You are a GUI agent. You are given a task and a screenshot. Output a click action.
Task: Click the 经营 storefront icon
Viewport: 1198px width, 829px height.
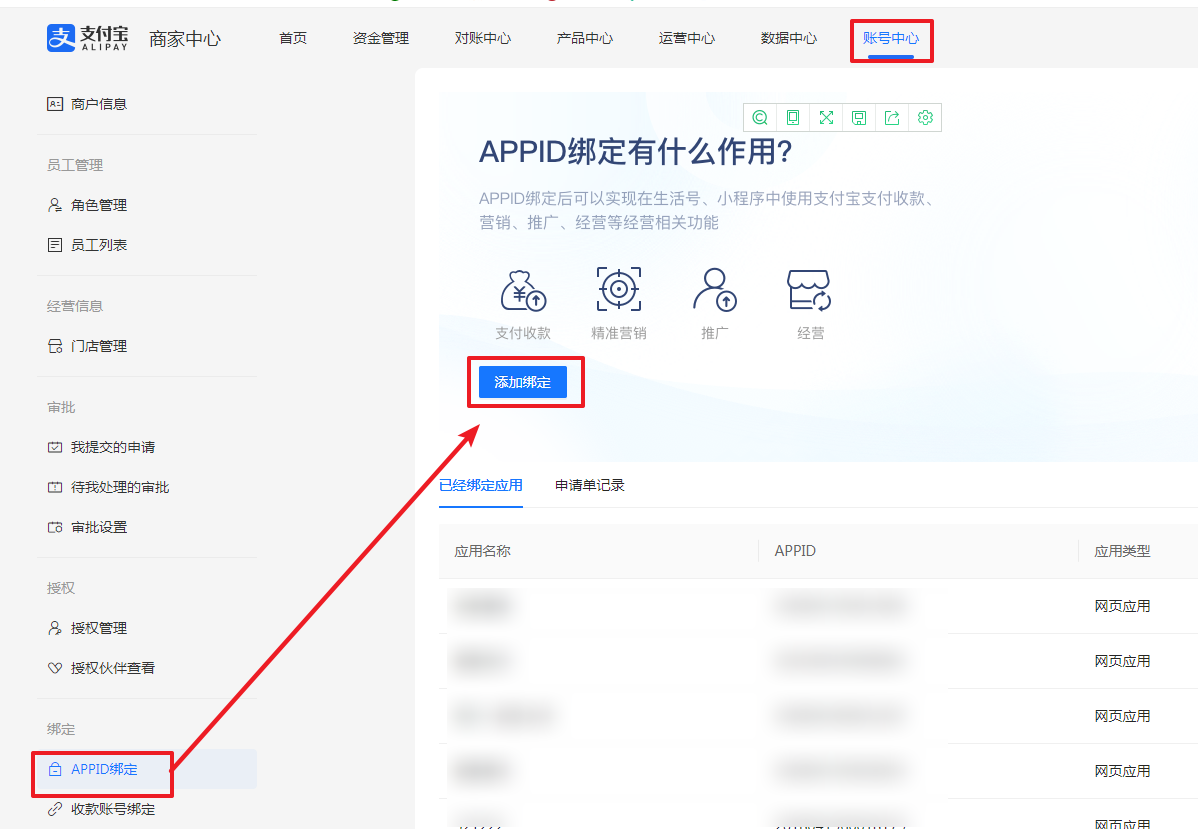pyautogui.click(x=809, y=290)
